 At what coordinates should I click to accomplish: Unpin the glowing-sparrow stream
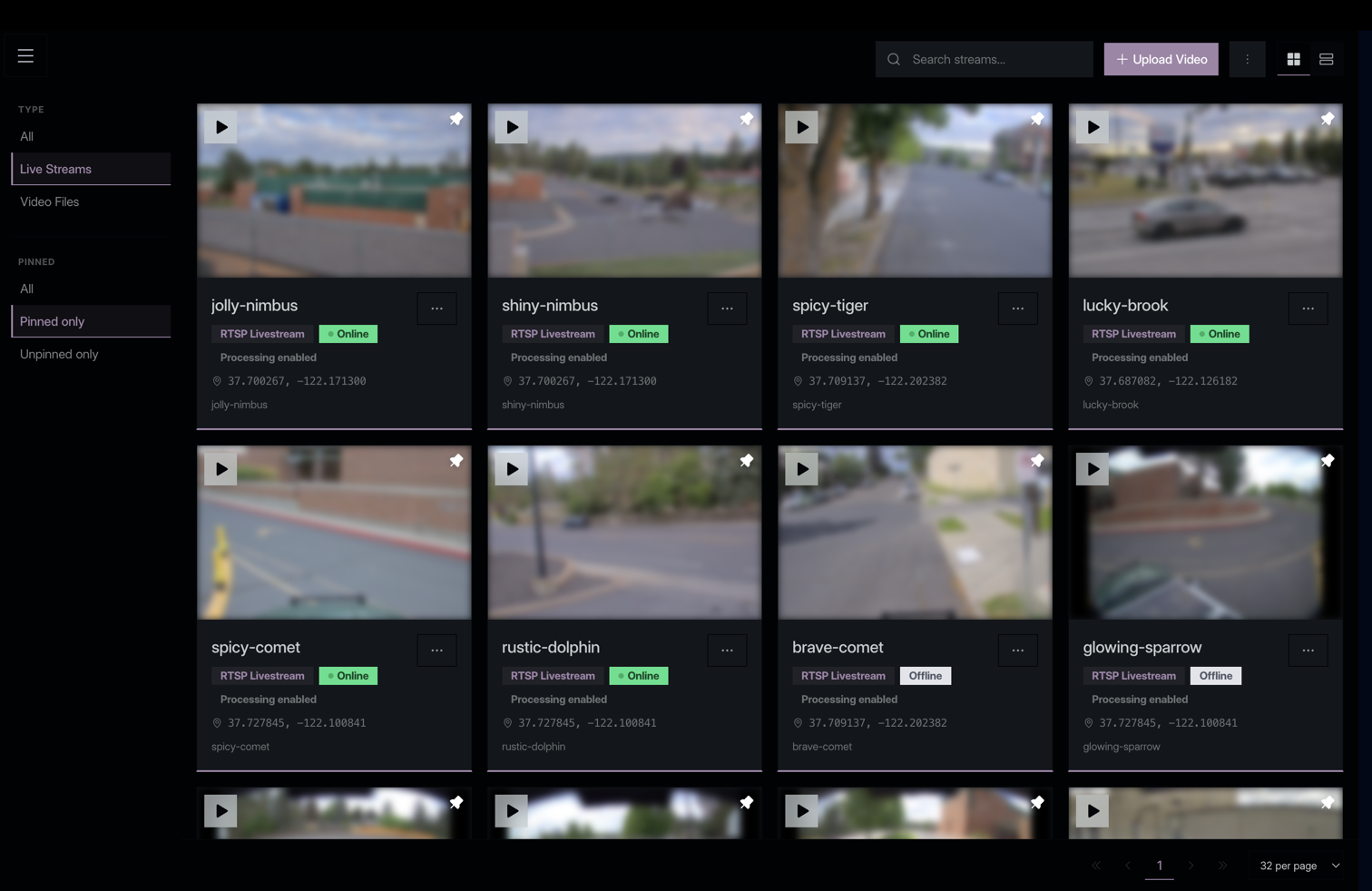click(1328, 461)
